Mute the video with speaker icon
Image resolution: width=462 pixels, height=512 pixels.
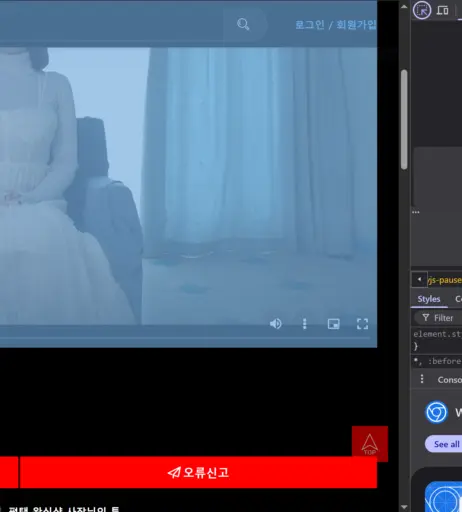point(276,324)
